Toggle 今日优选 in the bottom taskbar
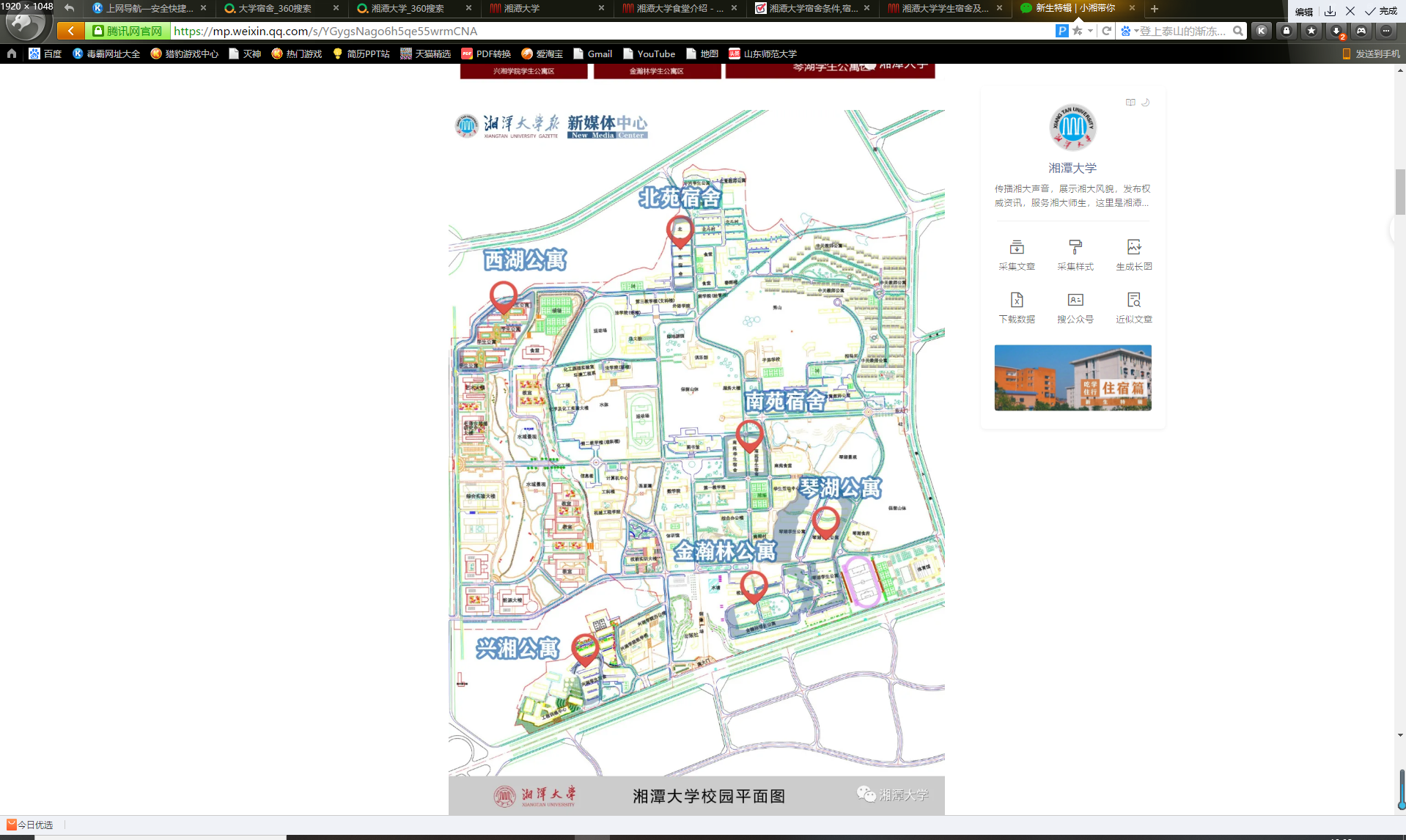Screen dimensions: 1406x840 29,825
